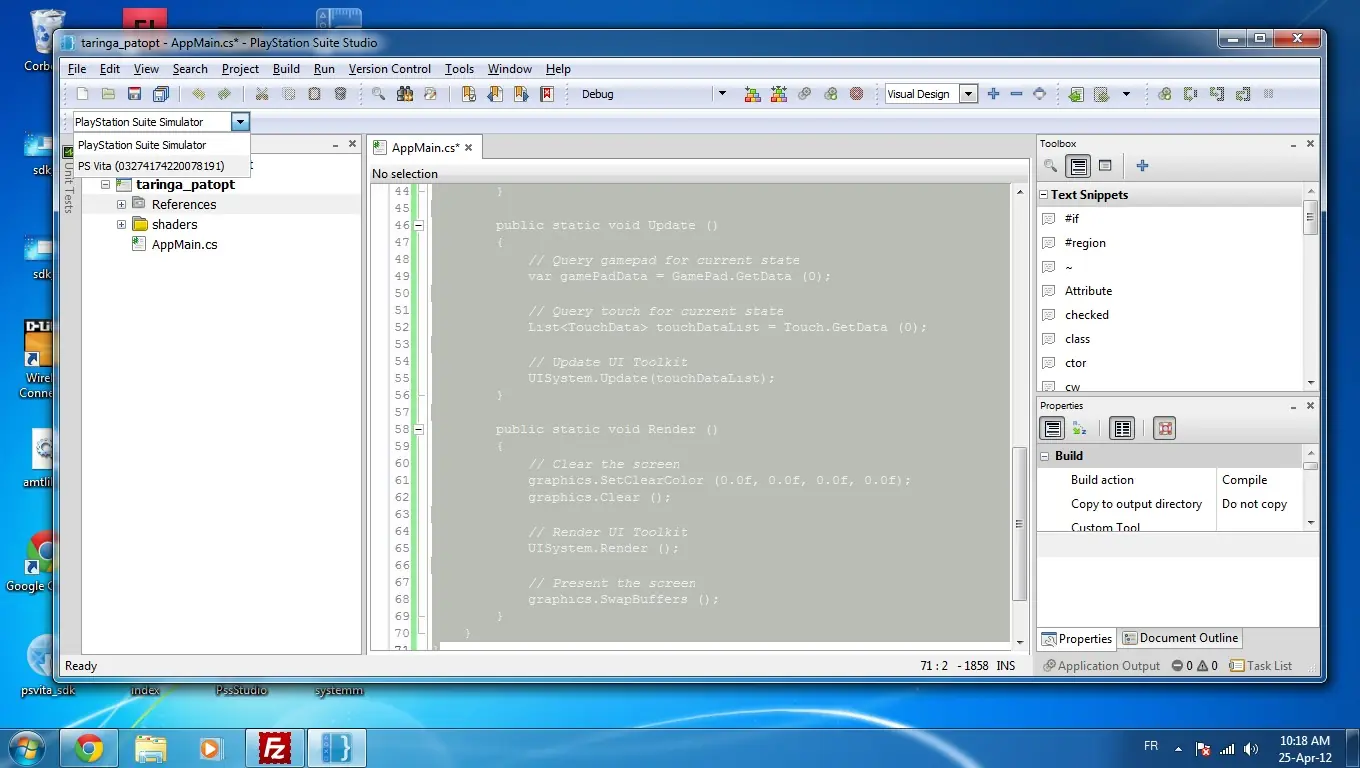1360x768 pixels.
Task: Open the FileZilla icon in the taskbar
Action: 273,747
